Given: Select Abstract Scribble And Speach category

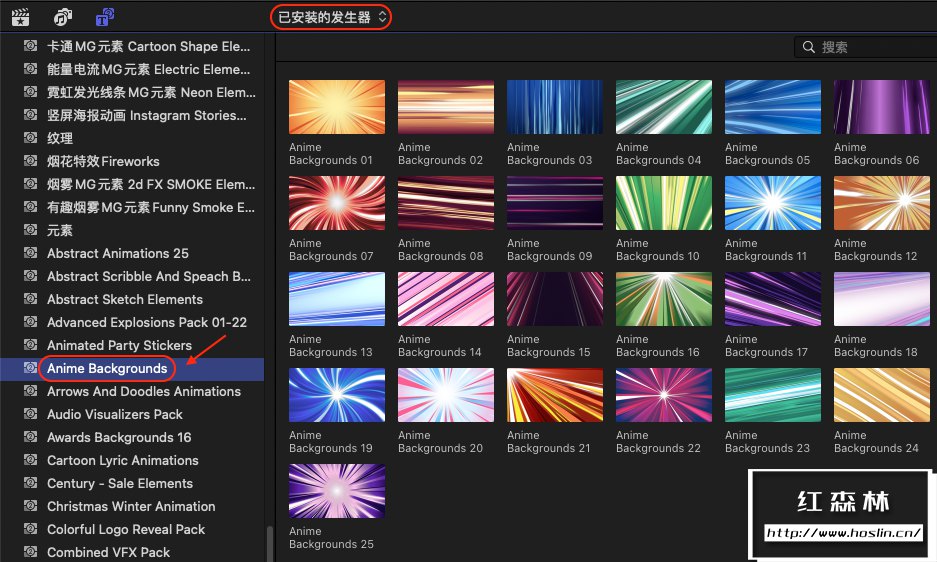Looking at the screenshot, I should click(x=132, y=276).
